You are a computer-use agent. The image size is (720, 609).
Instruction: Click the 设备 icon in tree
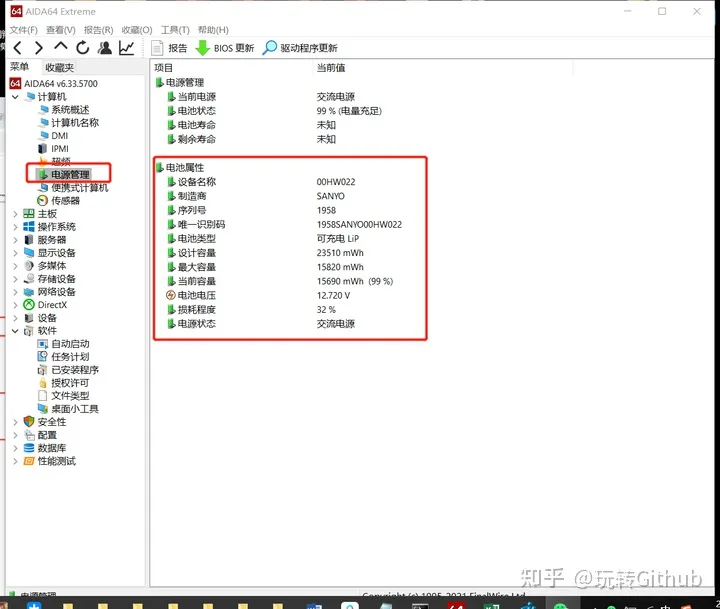(29, 318)
